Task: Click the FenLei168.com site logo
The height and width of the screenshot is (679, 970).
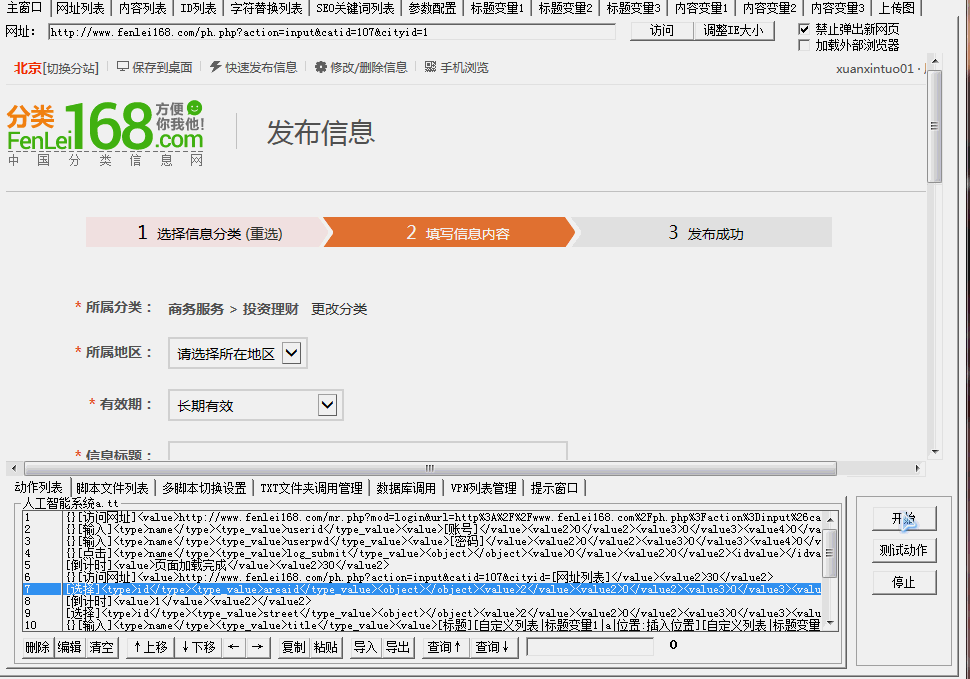Action: click(106, 134)
